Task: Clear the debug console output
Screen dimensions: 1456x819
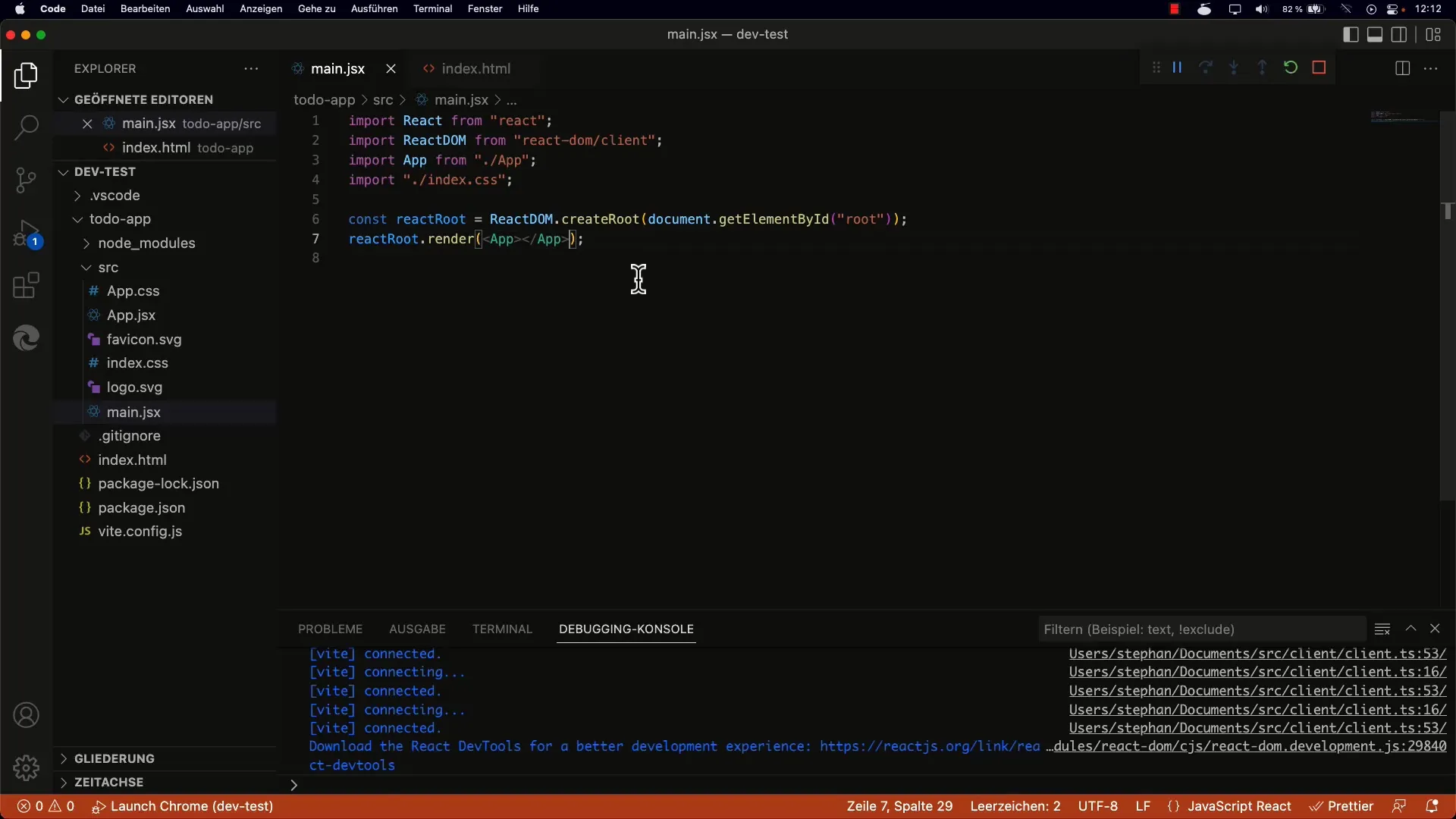Action: point(1382,629)
